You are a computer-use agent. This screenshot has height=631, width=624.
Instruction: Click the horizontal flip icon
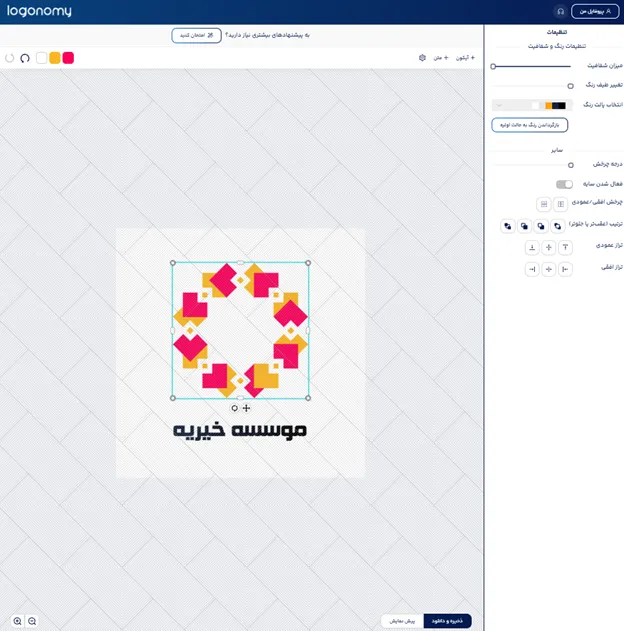(561, 204)
